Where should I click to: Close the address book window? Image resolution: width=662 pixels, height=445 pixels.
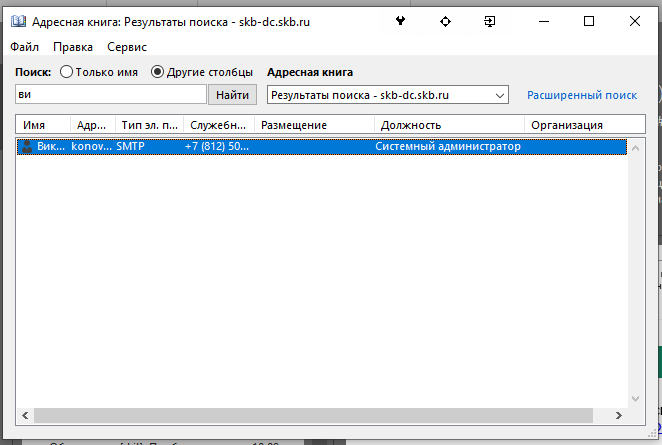pyautogui.click(x=635, y=21)
